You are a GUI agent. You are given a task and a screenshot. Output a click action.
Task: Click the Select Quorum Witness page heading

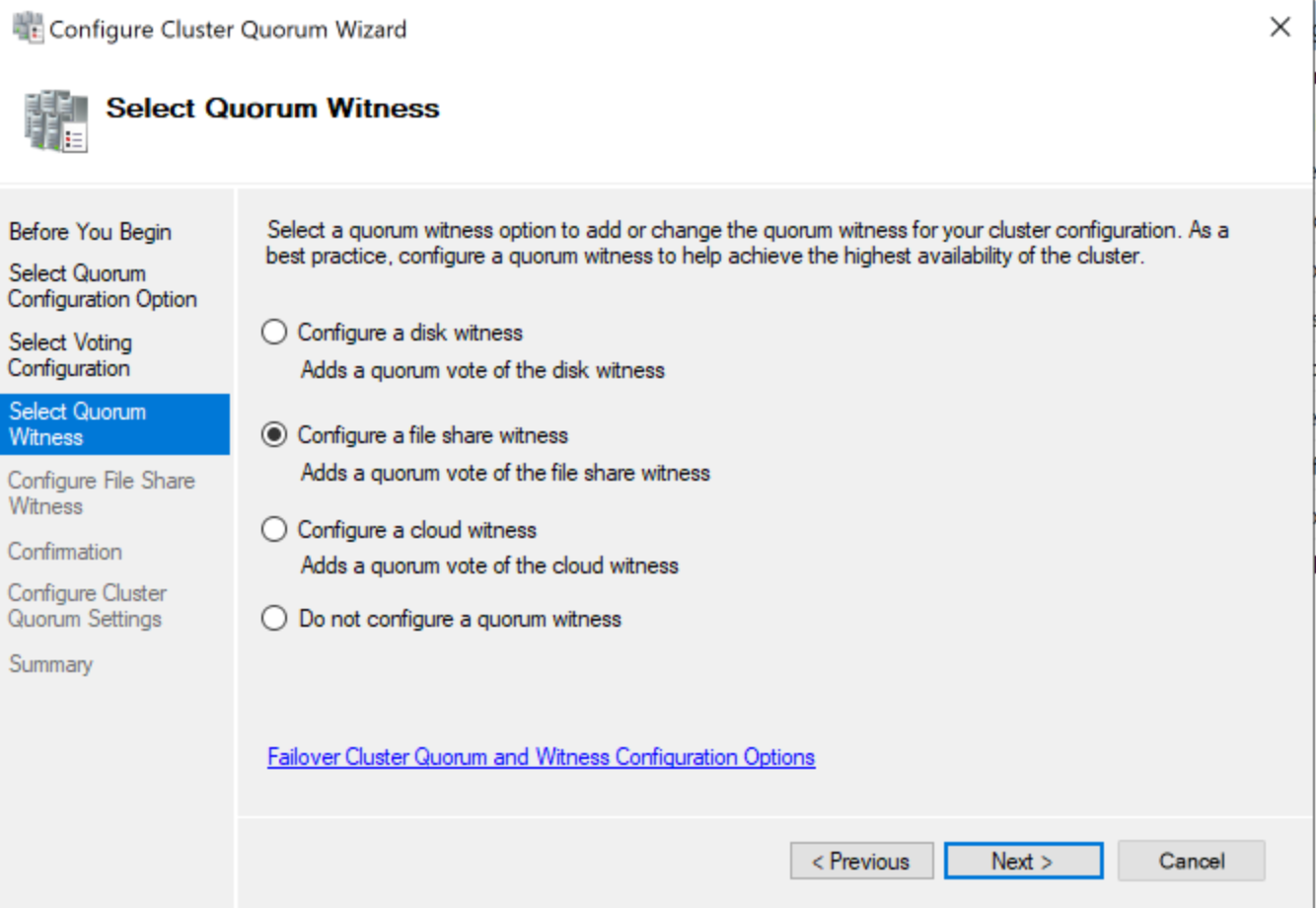272,109
